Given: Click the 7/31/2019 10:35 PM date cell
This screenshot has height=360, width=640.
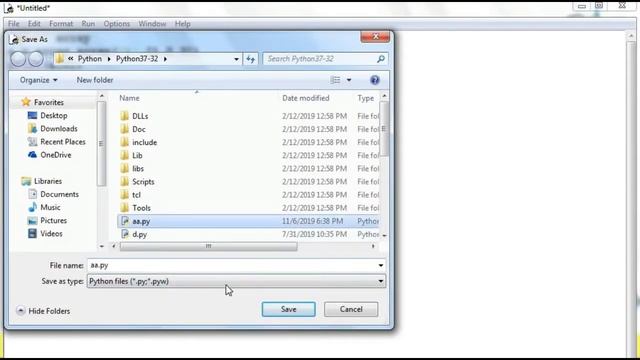Looking at the screenshot, I should pyautogui.click(x=314, y=234).
